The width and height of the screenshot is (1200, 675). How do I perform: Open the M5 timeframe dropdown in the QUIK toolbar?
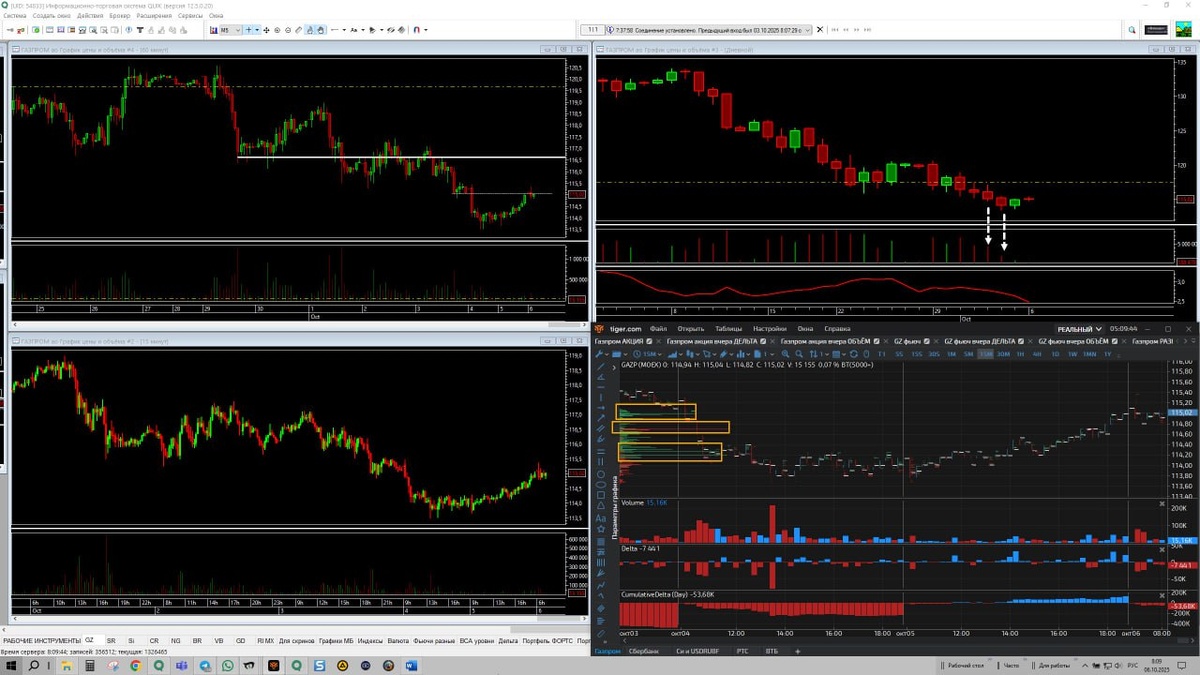(230, 30)
